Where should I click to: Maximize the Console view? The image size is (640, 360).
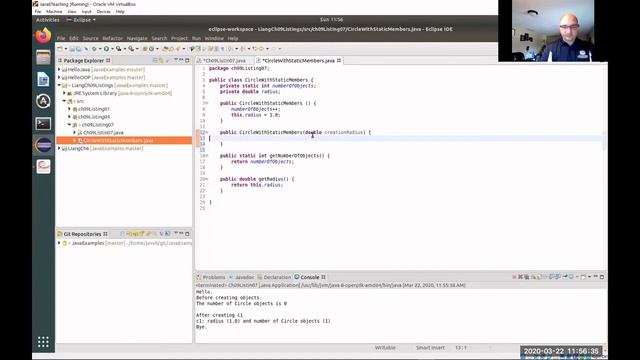602,277
